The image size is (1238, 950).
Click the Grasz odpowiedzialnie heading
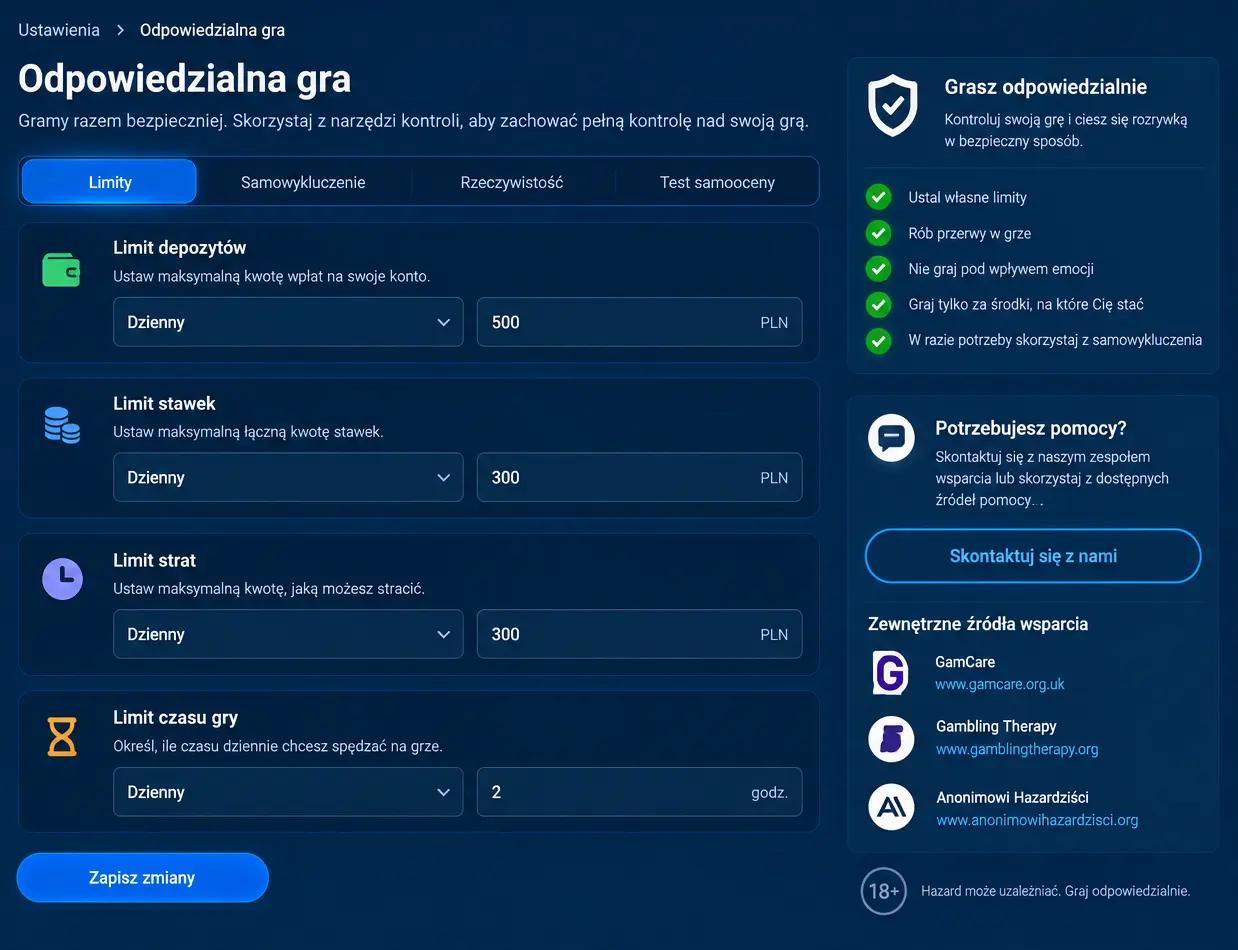pyautogui.click(x=1045, y=87)
